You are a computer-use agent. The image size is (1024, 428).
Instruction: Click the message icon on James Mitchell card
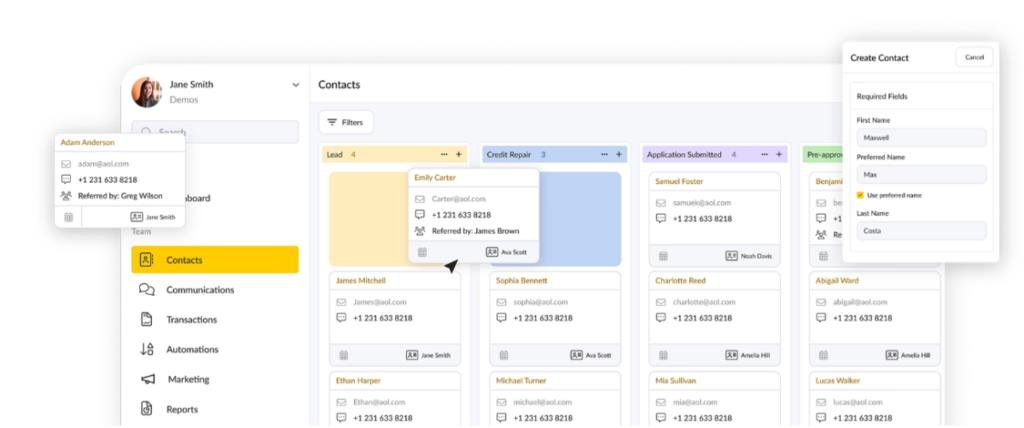coord(341,318)
